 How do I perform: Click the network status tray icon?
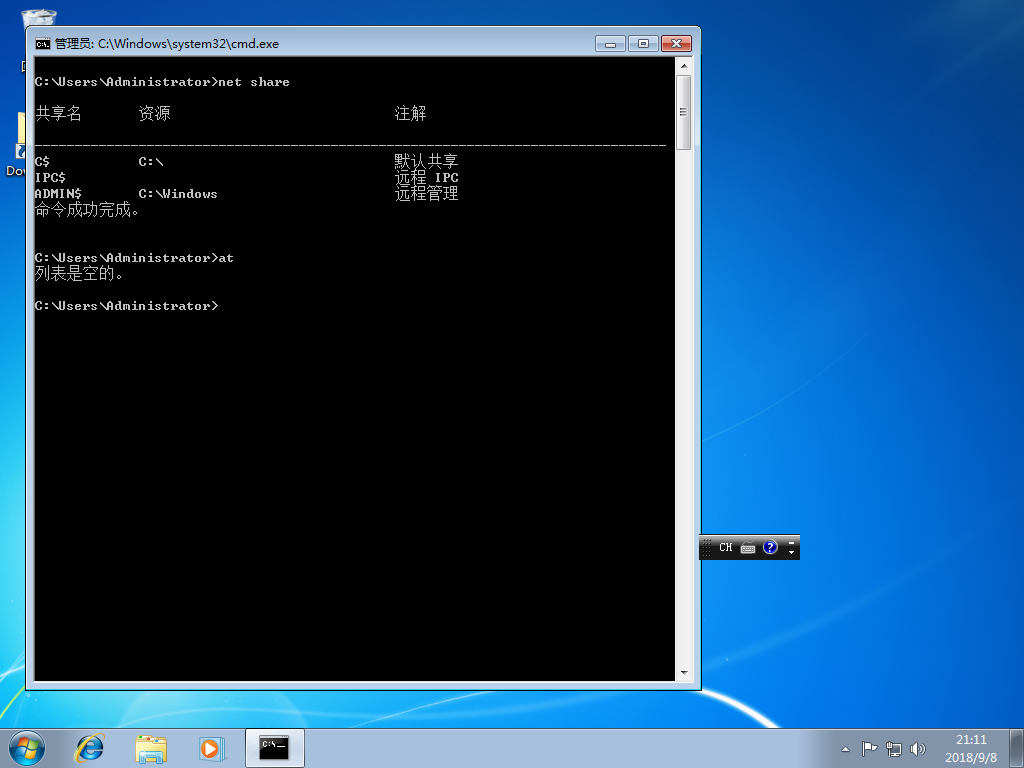(894, 748)
